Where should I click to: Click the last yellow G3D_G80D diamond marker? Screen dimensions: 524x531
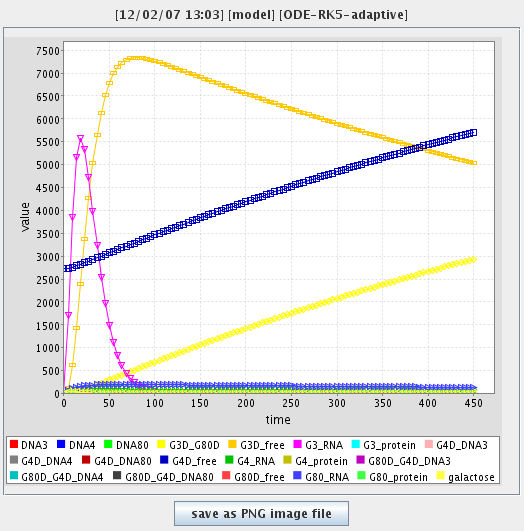tap(474, 259)
